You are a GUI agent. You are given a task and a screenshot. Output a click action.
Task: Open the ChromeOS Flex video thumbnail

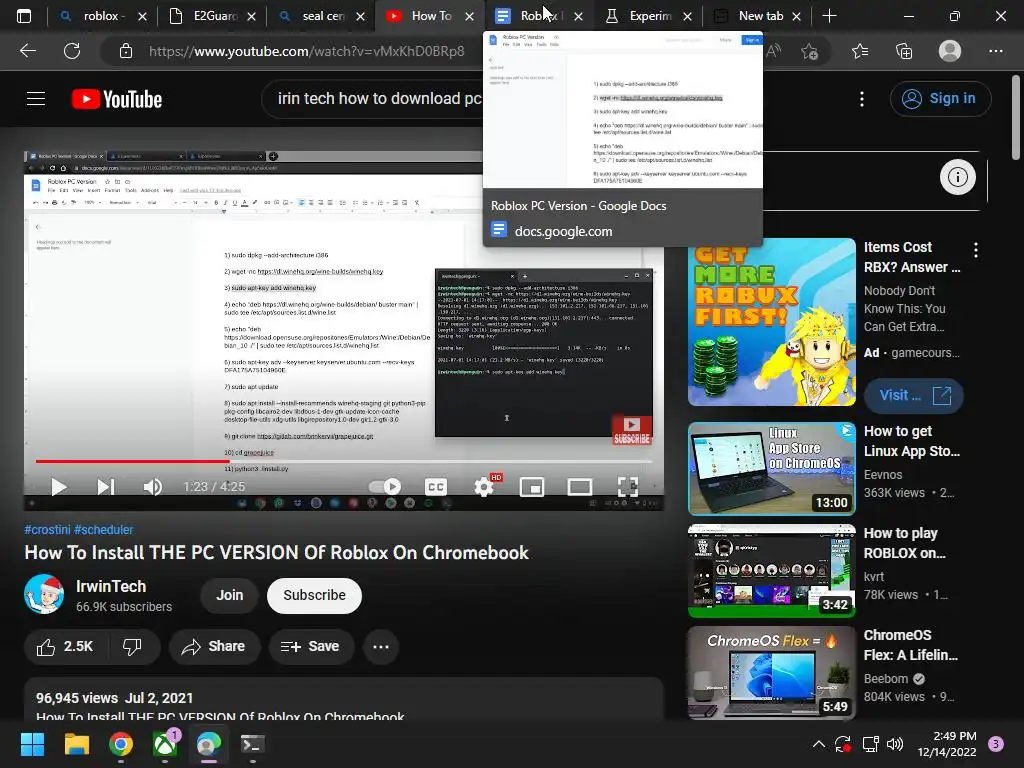[771, 673]
